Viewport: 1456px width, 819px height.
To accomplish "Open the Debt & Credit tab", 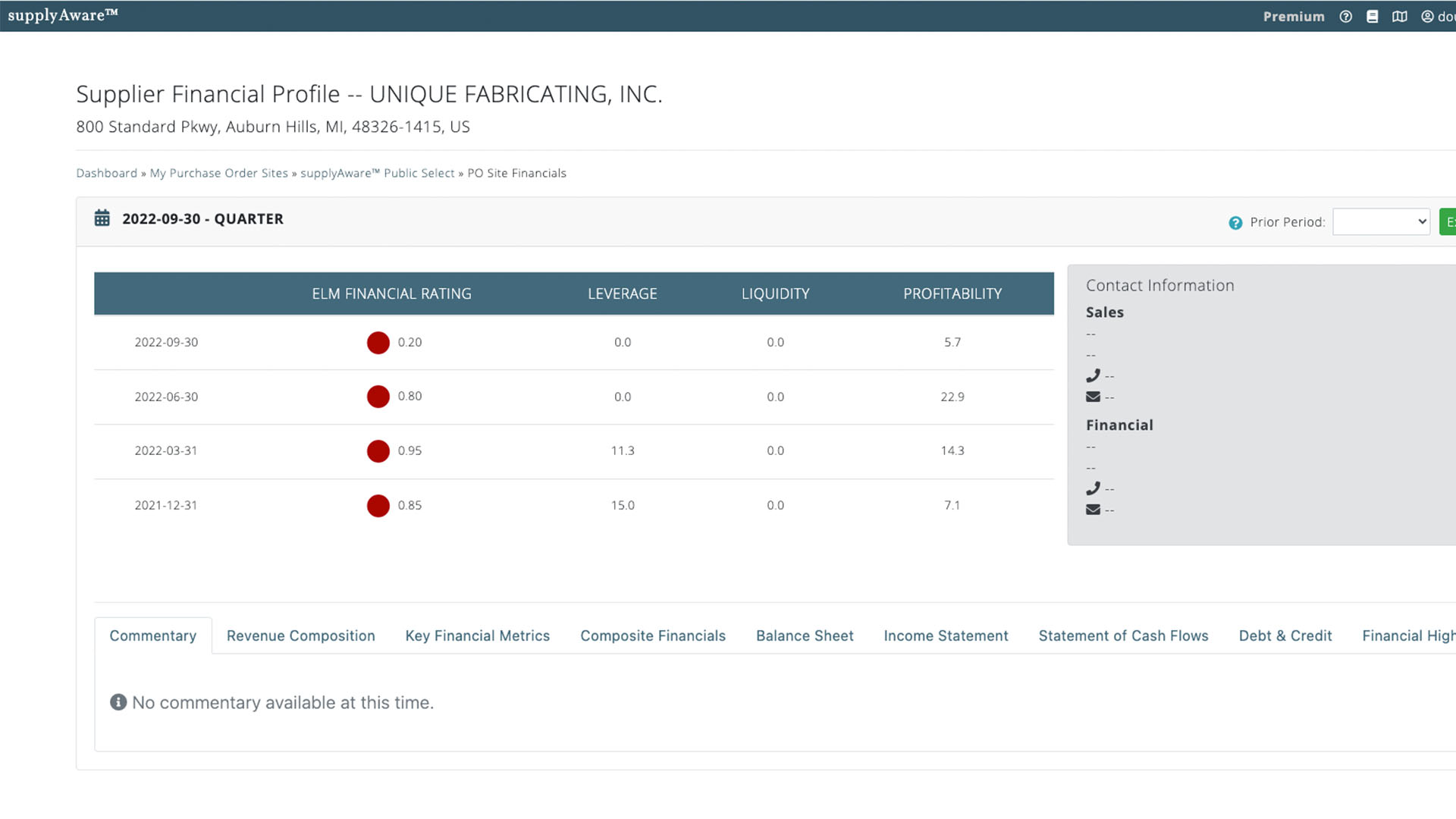I will coord(1285,635).
